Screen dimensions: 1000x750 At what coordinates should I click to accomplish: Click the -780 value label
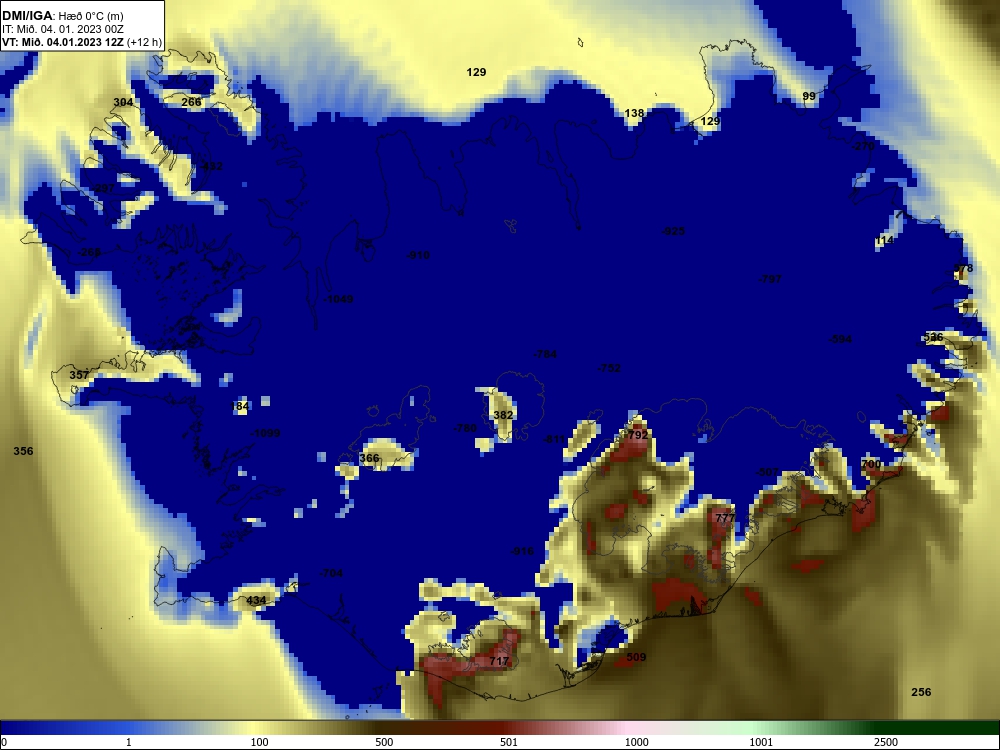[x=465, y=428]
